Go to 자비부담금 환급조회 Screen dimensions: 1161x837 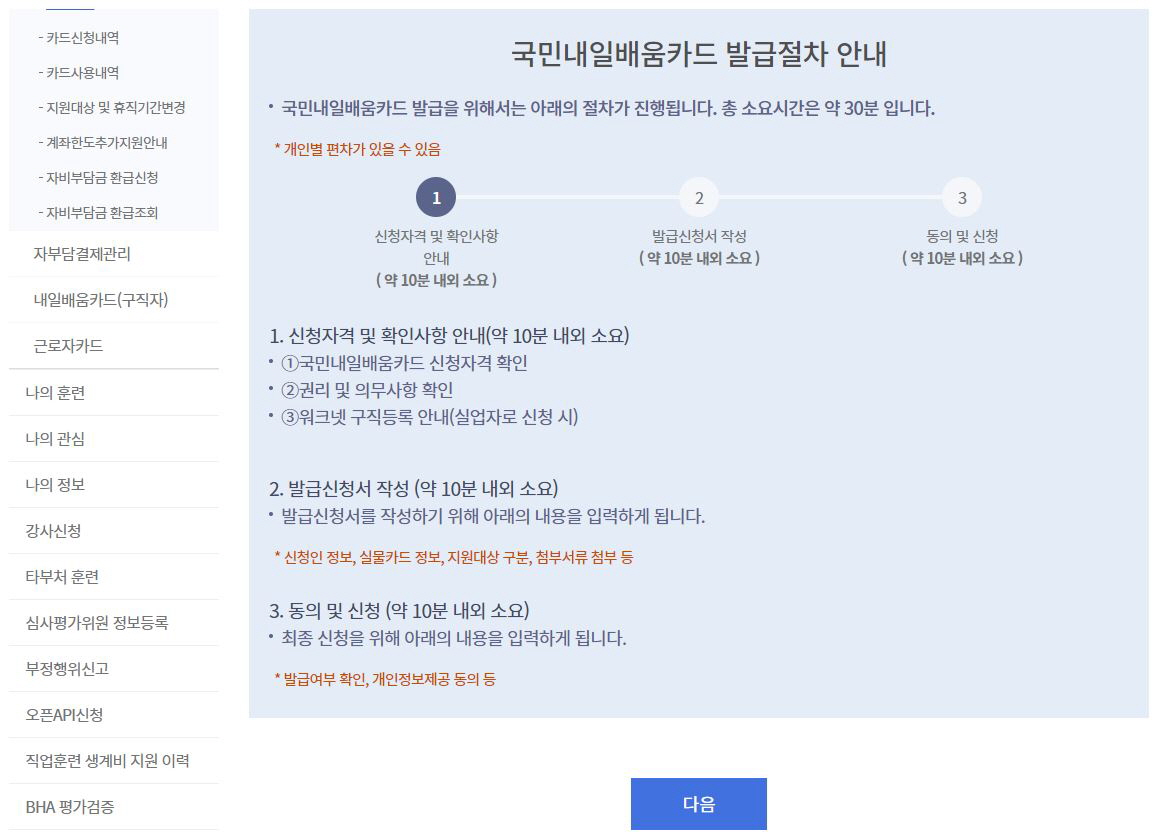click(98, 213)
